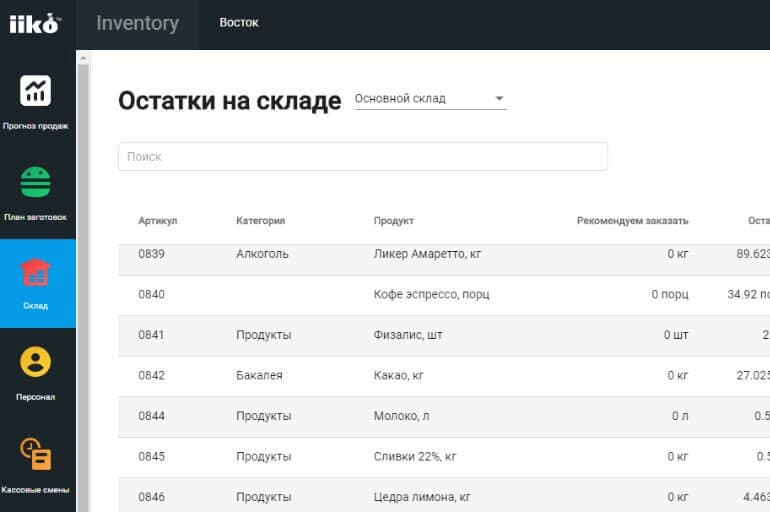Click Продукты category in Физалис row
The width and height of the screenshot is (770, 512).
(x=264, y=335)
